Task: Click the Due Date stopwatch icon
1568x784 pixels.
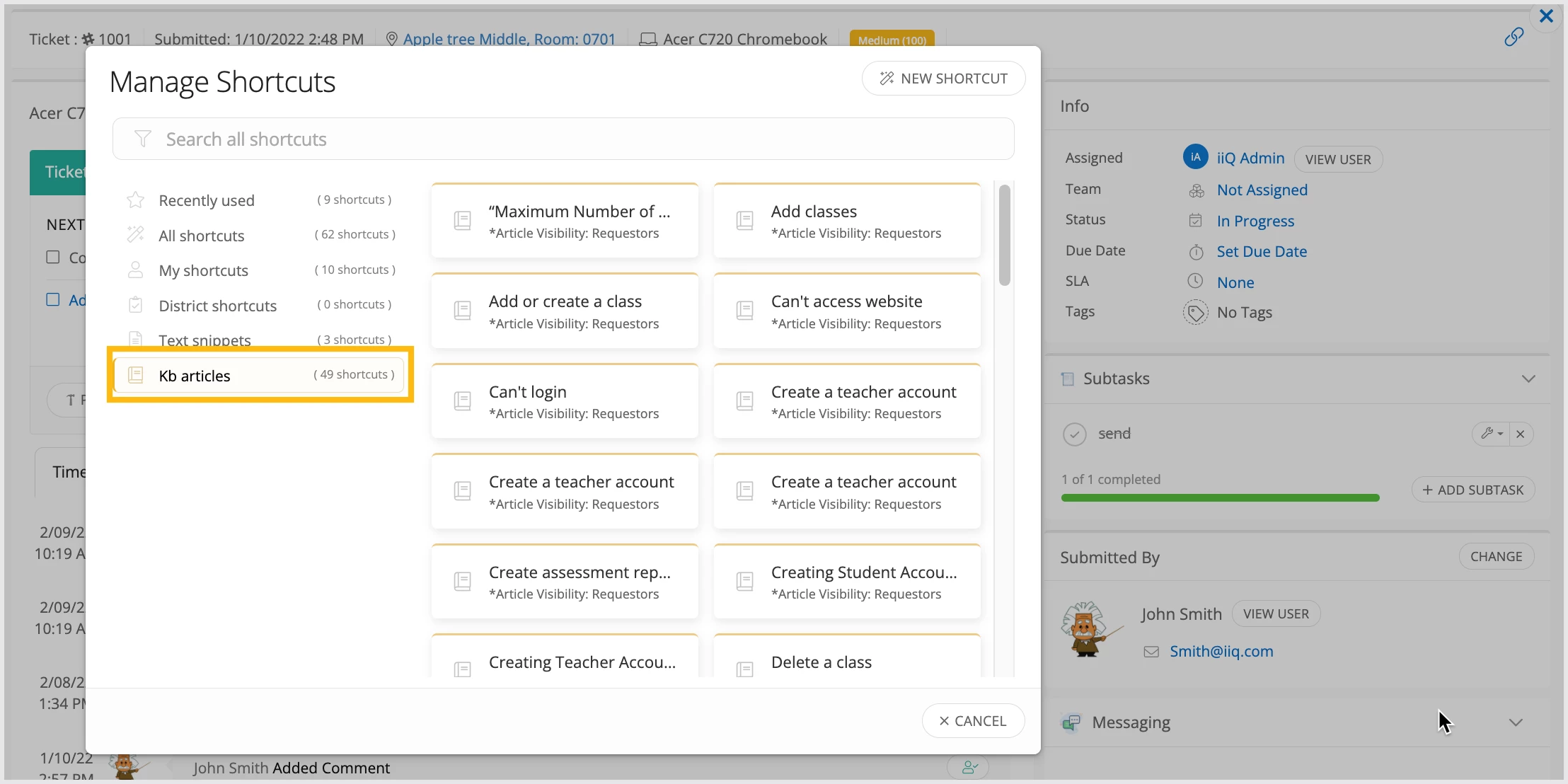Action: (x=1195, y=252)
